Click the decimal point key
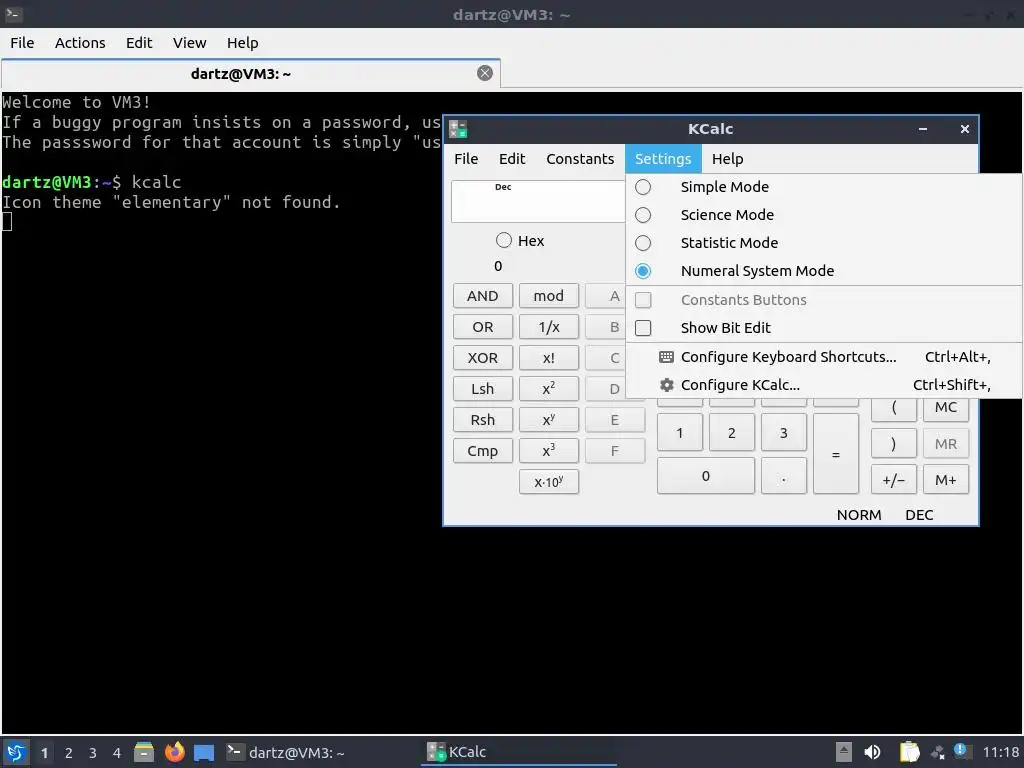 pos(784,475)
